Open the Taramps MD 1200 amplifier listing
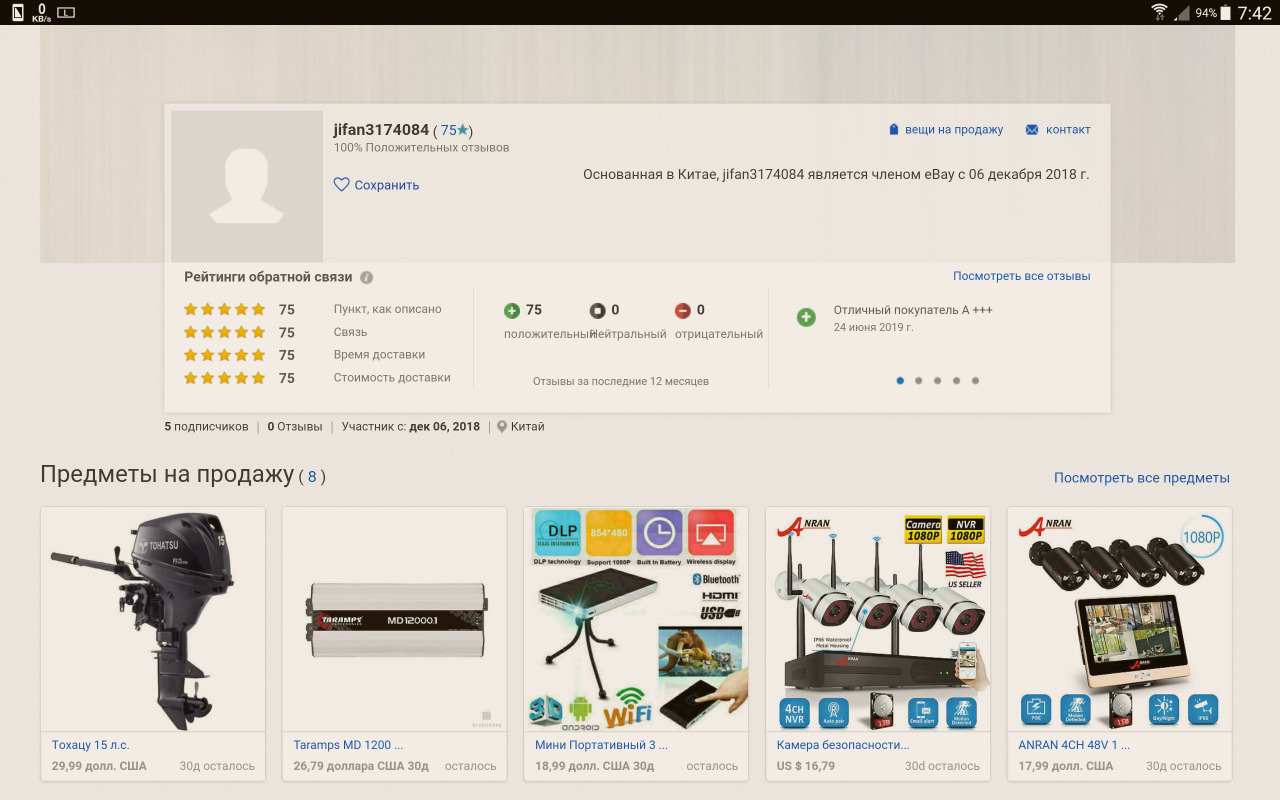The width and height of the screenshot is (1280, 800). coord(394,619)
